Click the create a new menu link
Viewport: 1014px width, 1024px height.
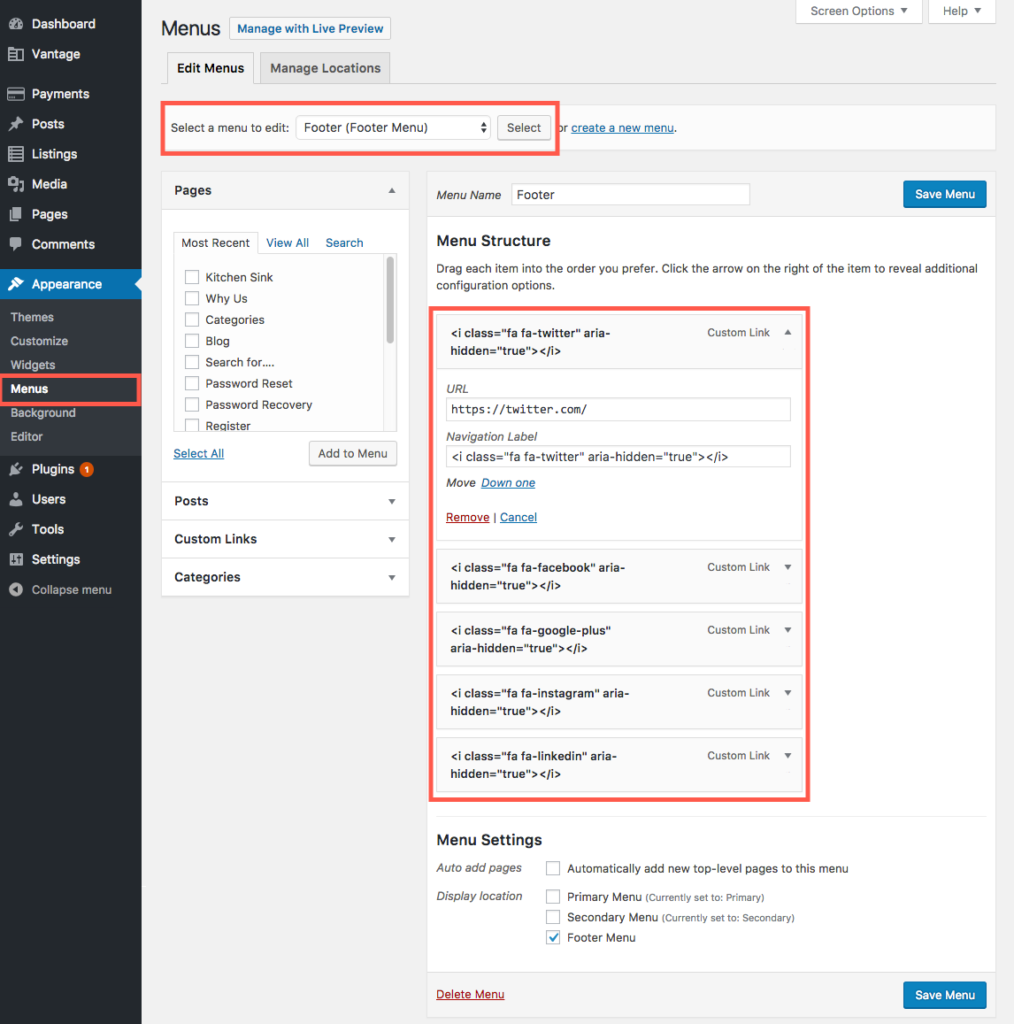tap(622, 128)
